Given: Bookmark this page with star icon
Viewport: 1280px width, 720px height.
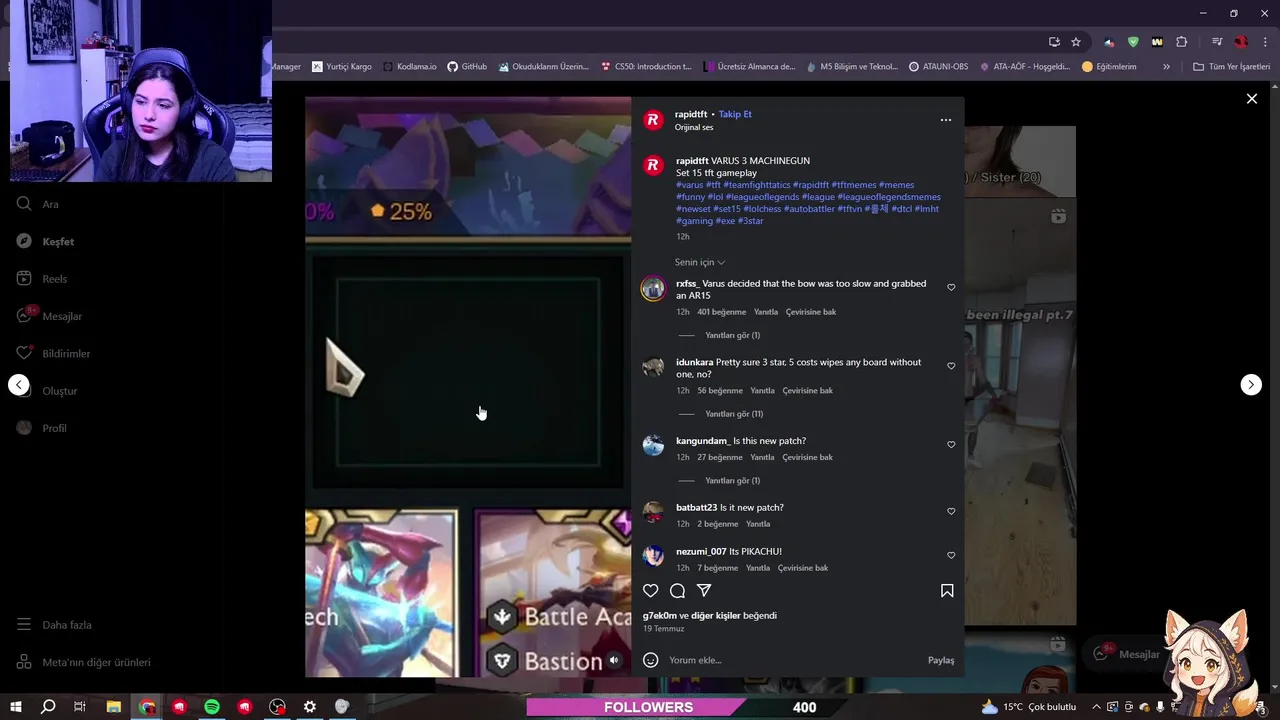Looking at the screenshot, I should (1076, 42).
